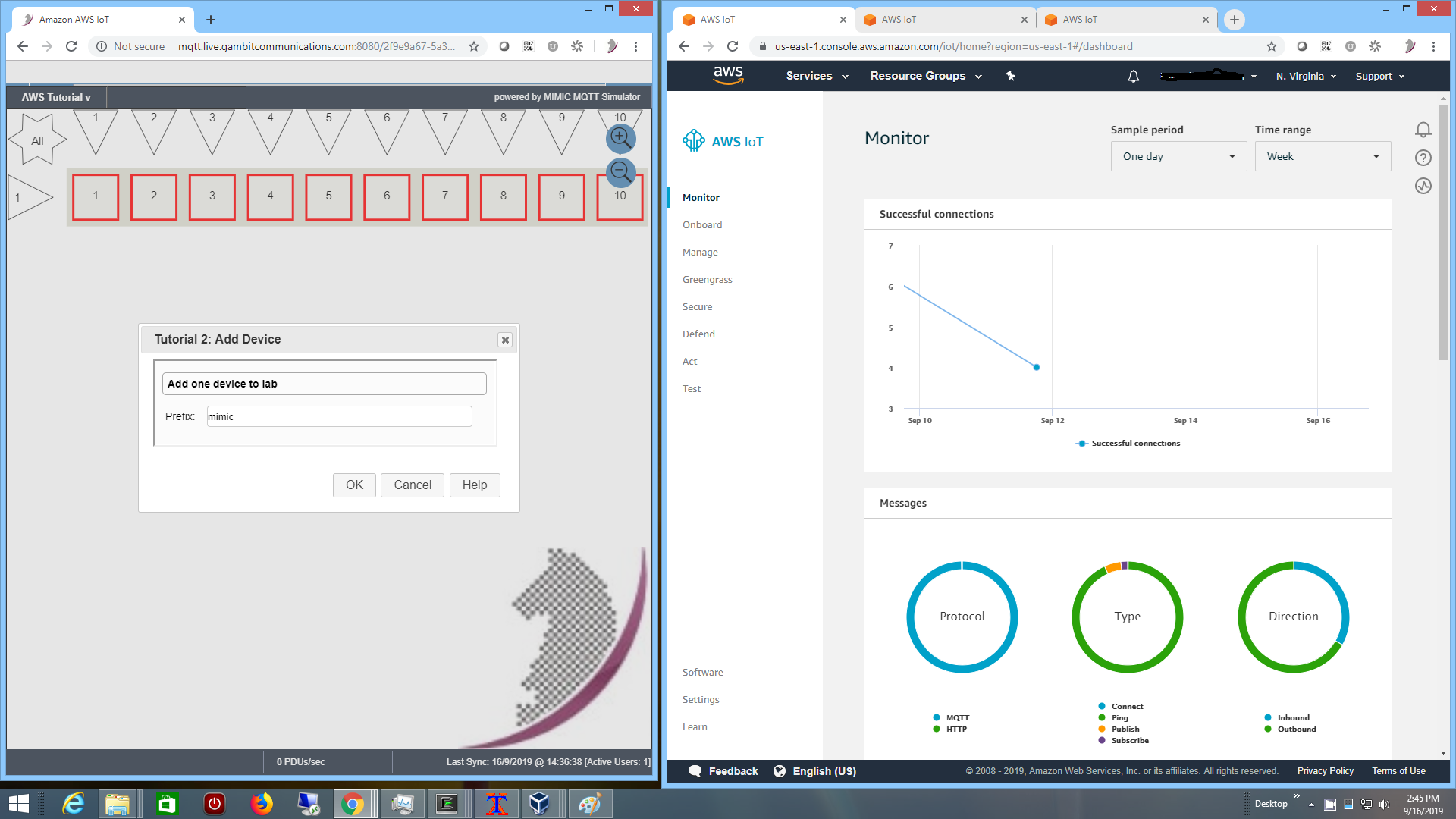Click the help question mark icon
This screenshot has height=819, width=1456.
pyautogui.click(x=1423, y=158)
